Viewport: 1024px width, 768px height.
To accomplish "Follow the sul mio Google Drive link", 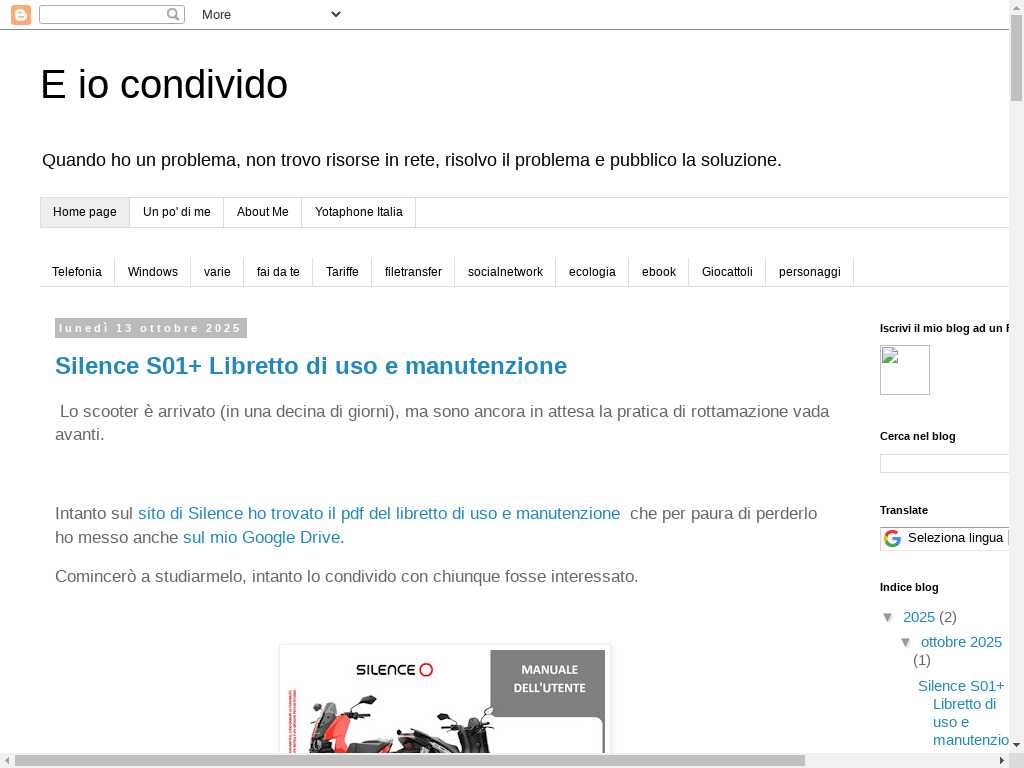I will click(x=262, y=538).
